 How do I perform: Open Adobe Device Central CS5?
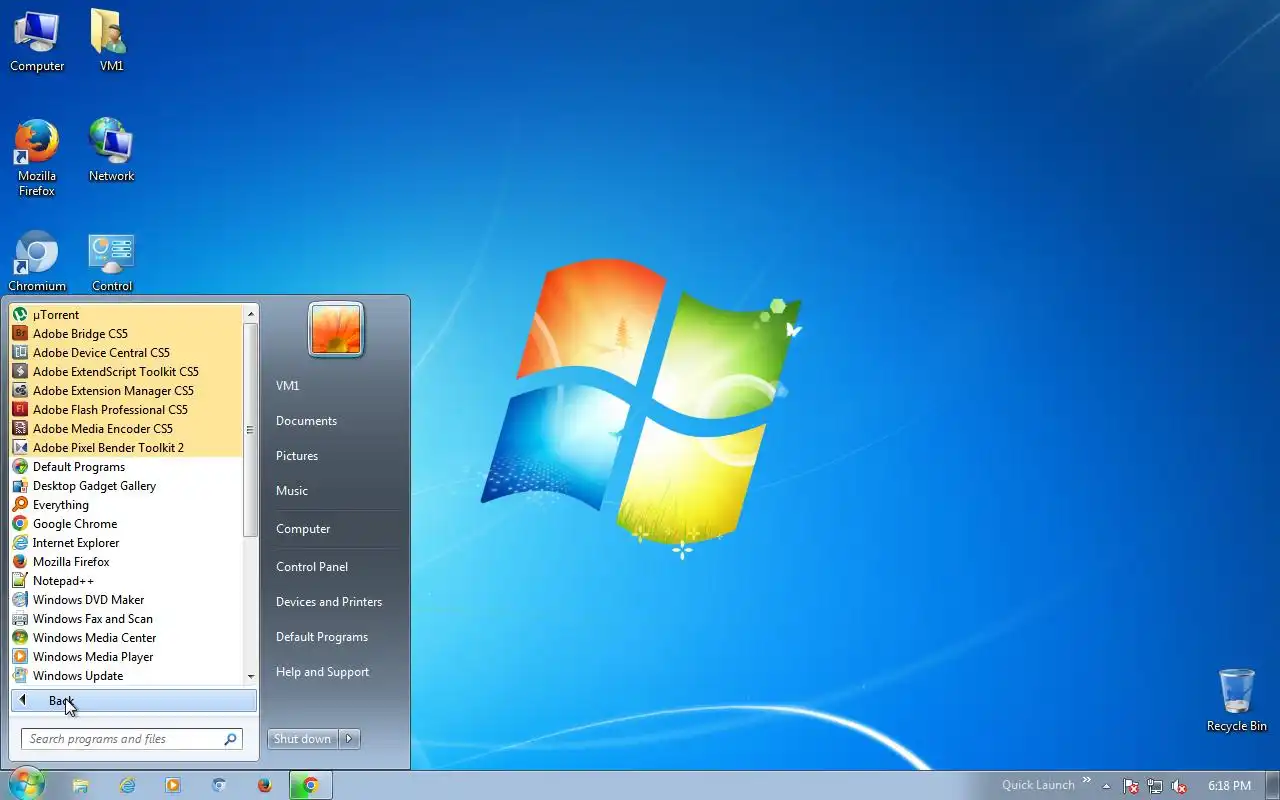126,352
